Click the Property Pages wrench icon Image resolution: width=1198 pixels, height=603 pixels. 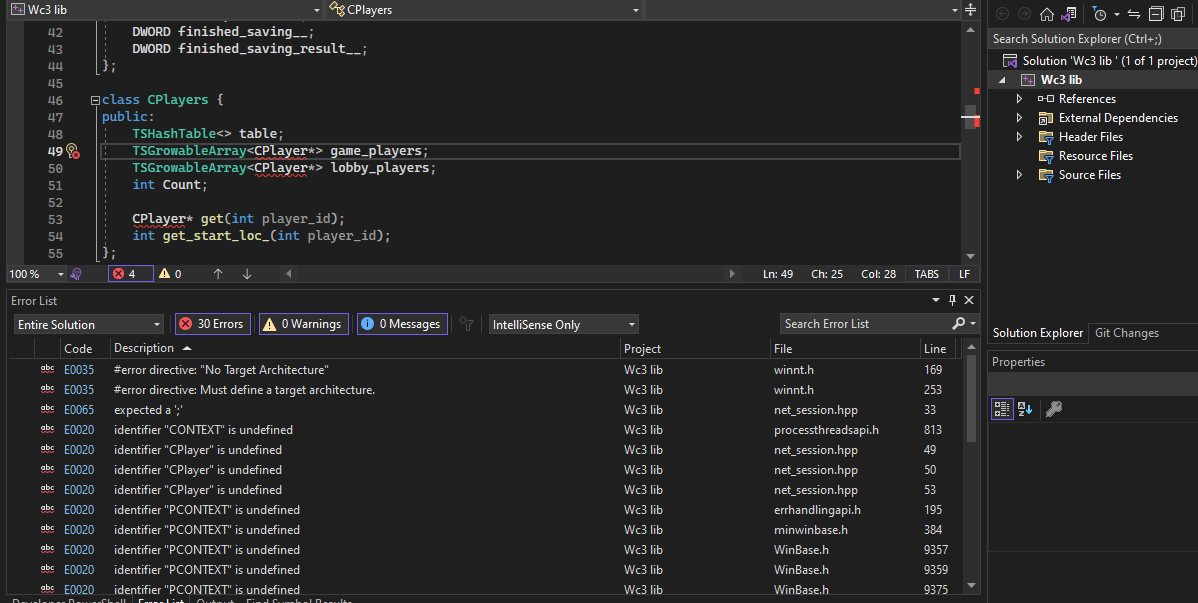coord(1053,409)
